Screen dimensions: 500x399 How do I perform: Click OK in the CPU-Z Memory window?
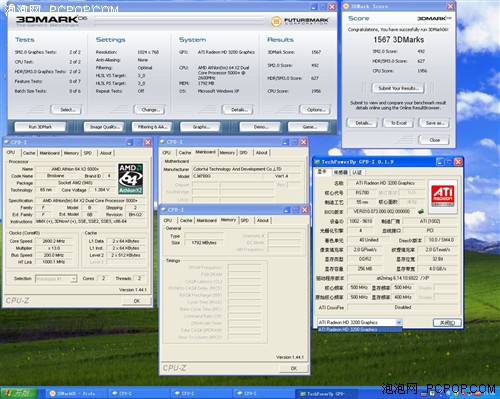pos(293,368)
